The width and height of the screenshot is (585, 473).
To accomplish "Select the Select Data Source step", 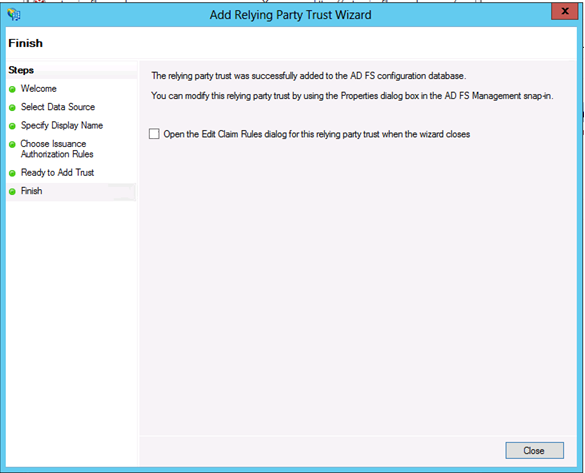I will pyautogui.click(x=58, y=107).
